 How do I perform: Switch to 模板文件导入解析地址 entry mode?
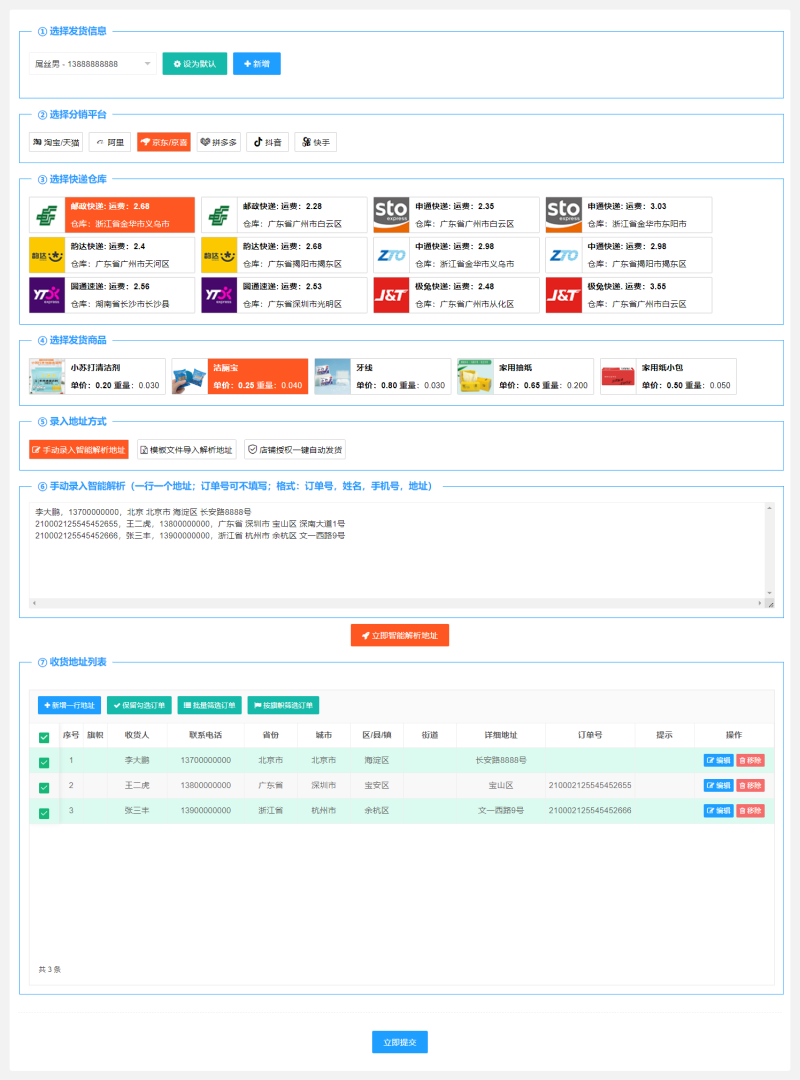pyautogui.click(x=186, y=450)
